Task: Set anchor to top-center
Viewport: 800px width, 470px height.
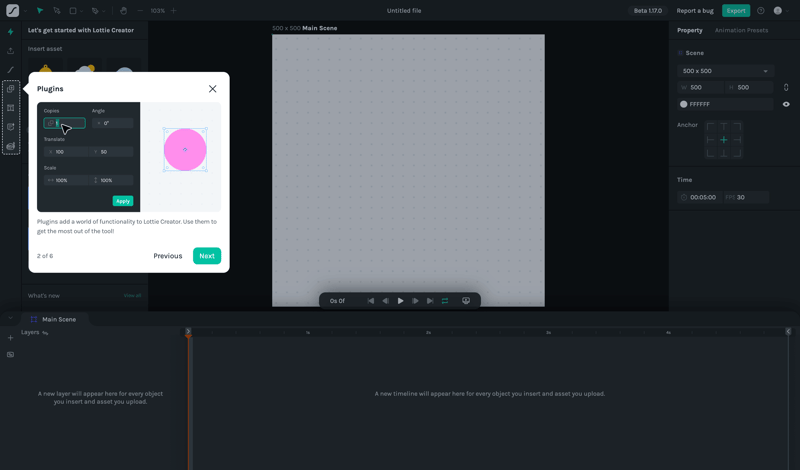Action: coord(723,127)
